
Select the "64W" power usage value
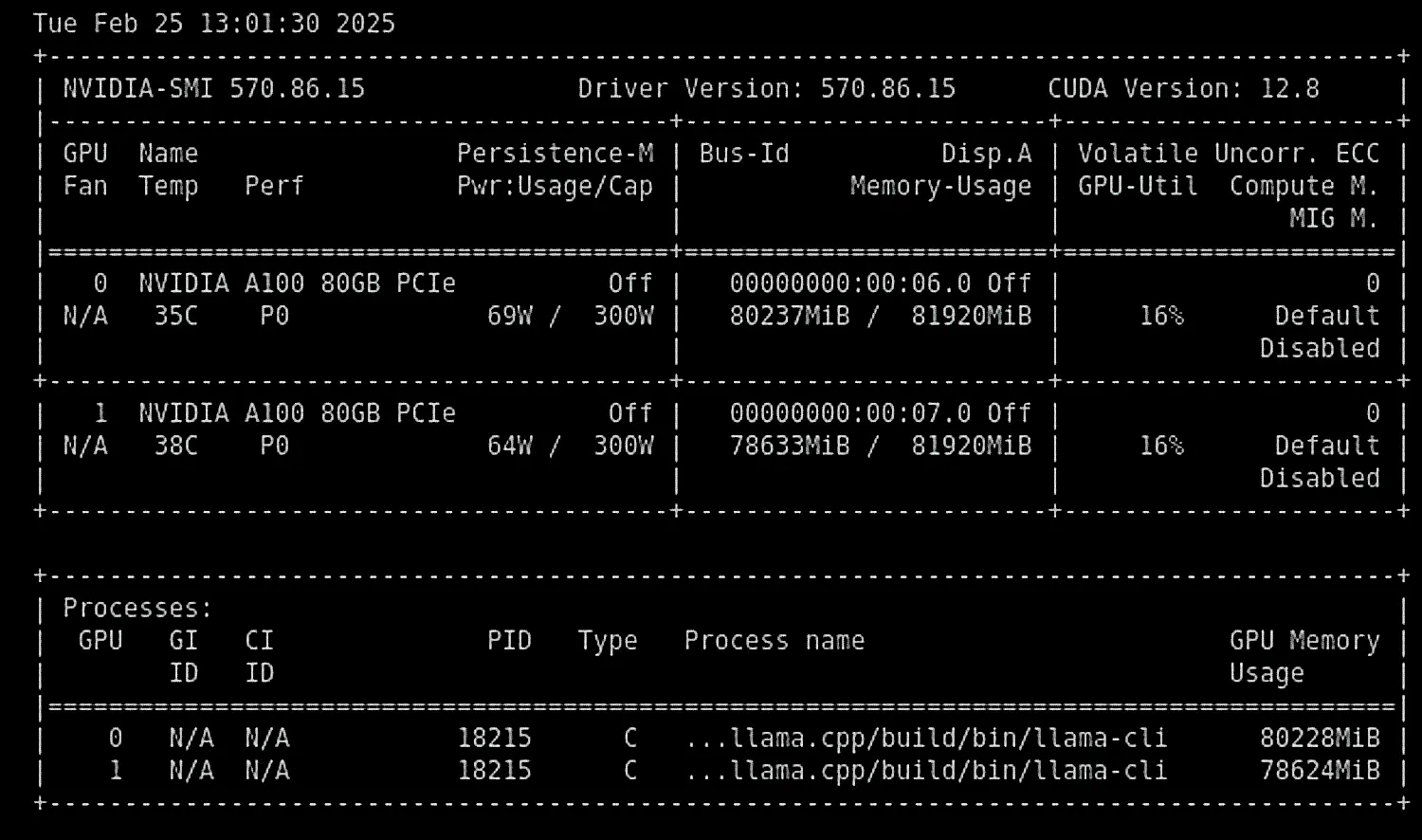(510, 446)
